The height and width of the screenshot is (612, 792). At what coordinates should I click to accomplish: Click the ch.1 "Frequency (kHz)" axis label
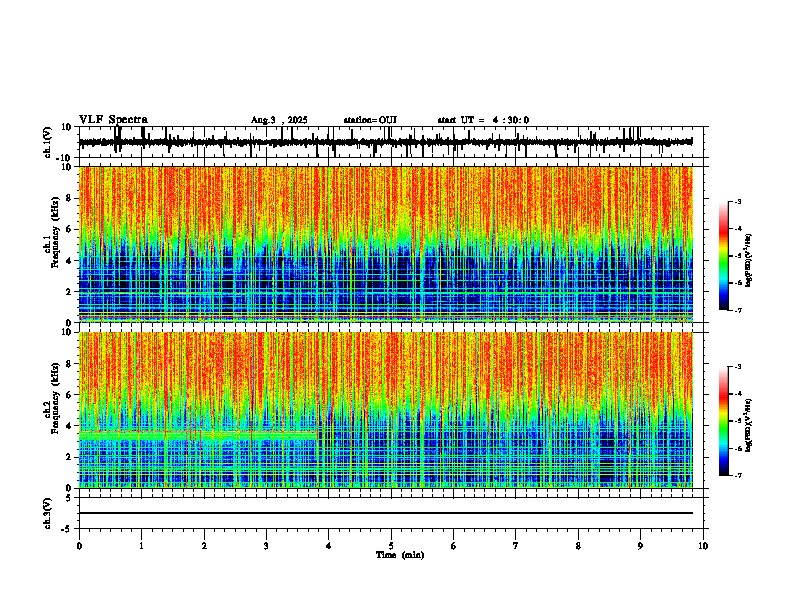click(x=56, y=232)
